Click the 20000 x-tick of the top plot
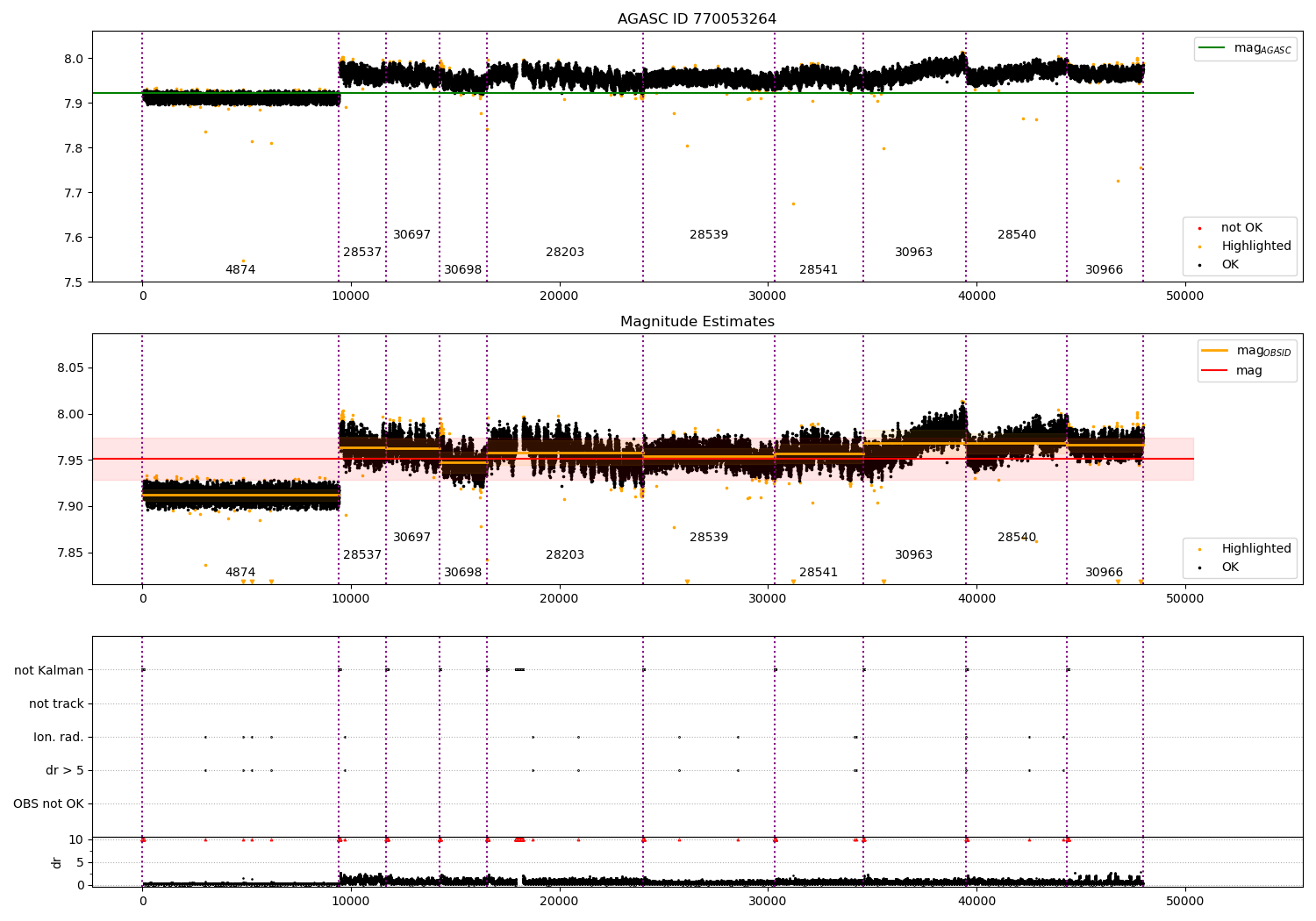The width and height of the screenshot is (1316, 921). 559,296
